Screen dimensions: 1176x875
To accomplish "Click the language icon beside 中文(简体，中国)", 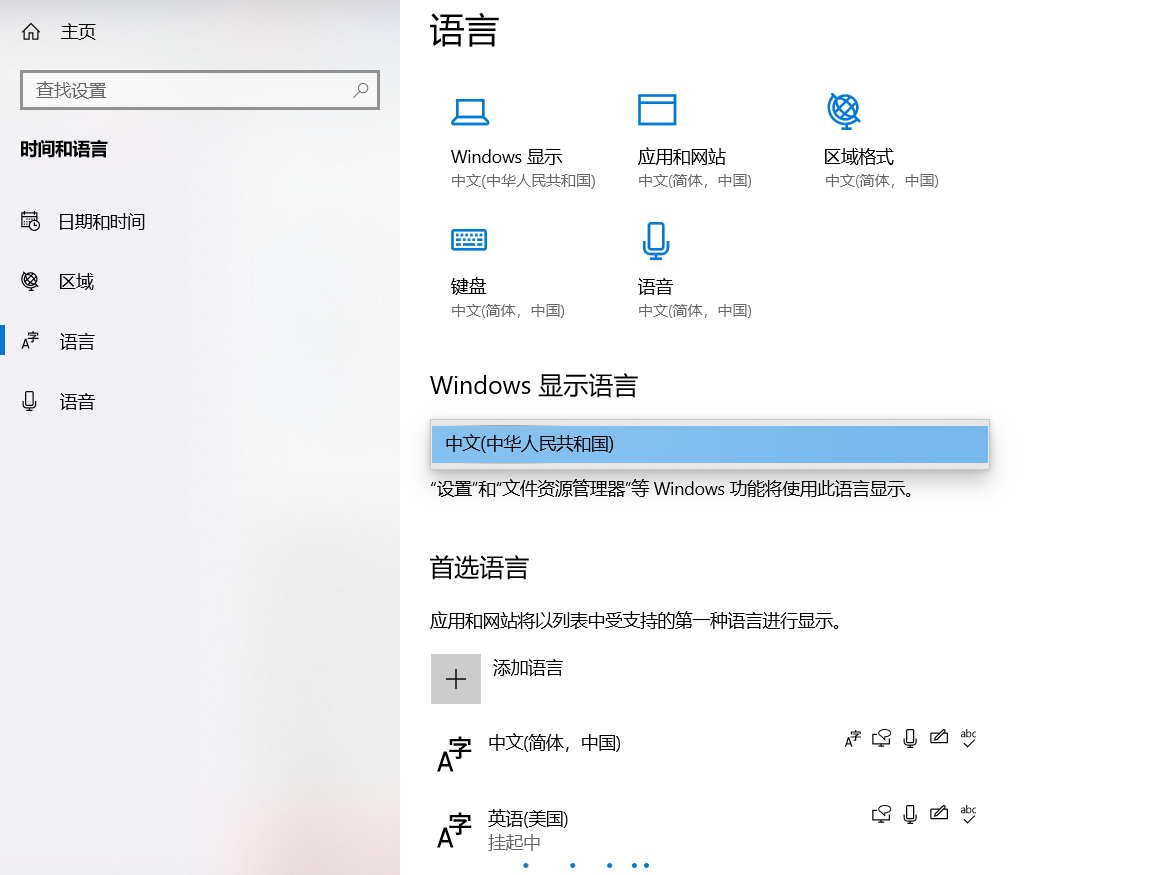I will pyautogui.click(x=454, y=754).
